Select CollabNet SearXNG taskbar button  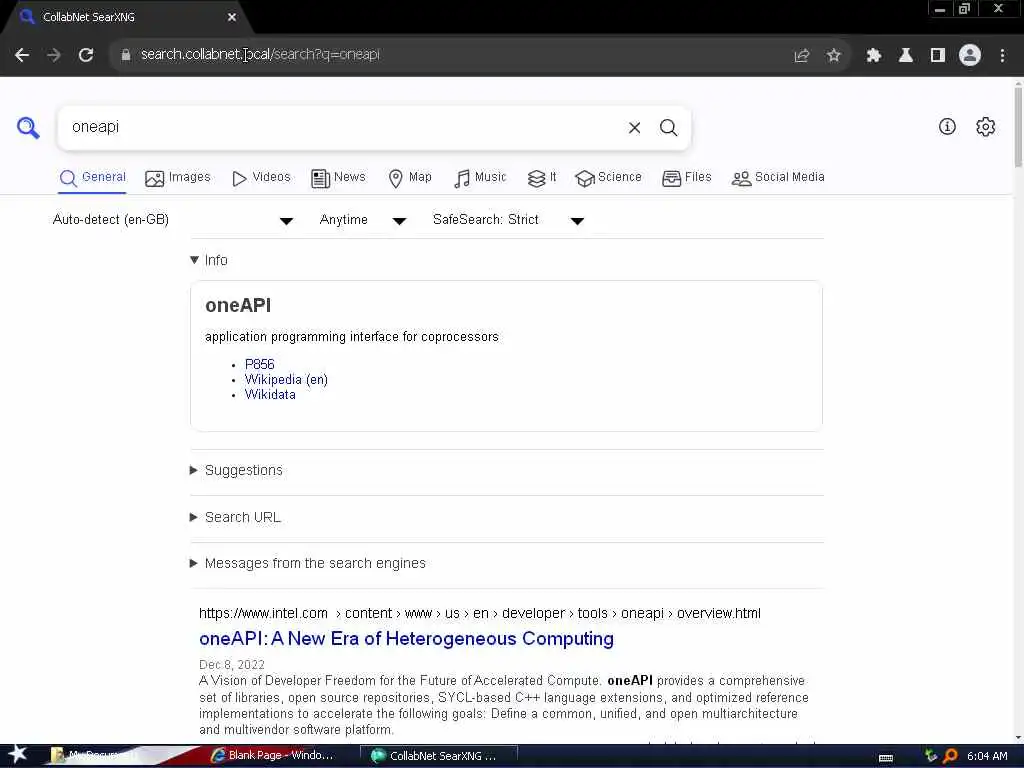[439, 756]
